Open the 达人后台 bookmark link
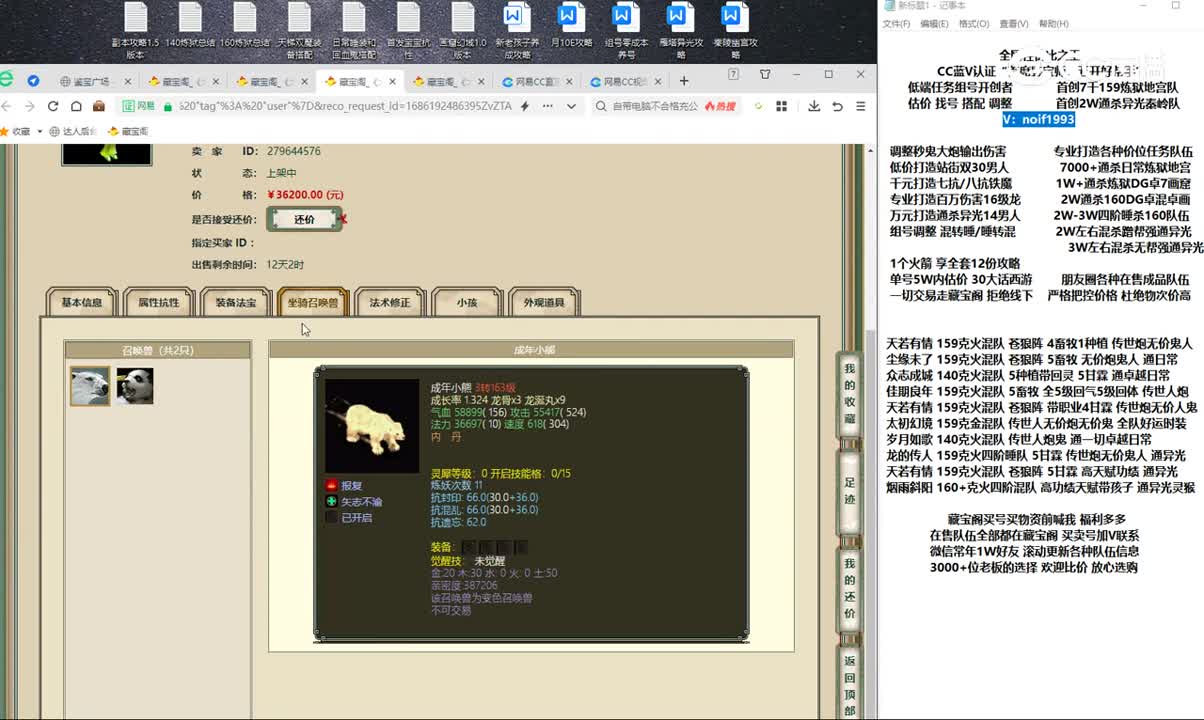Image resolution: width=1204 pixels, height=720 pixels. click(x=75, y=131)
